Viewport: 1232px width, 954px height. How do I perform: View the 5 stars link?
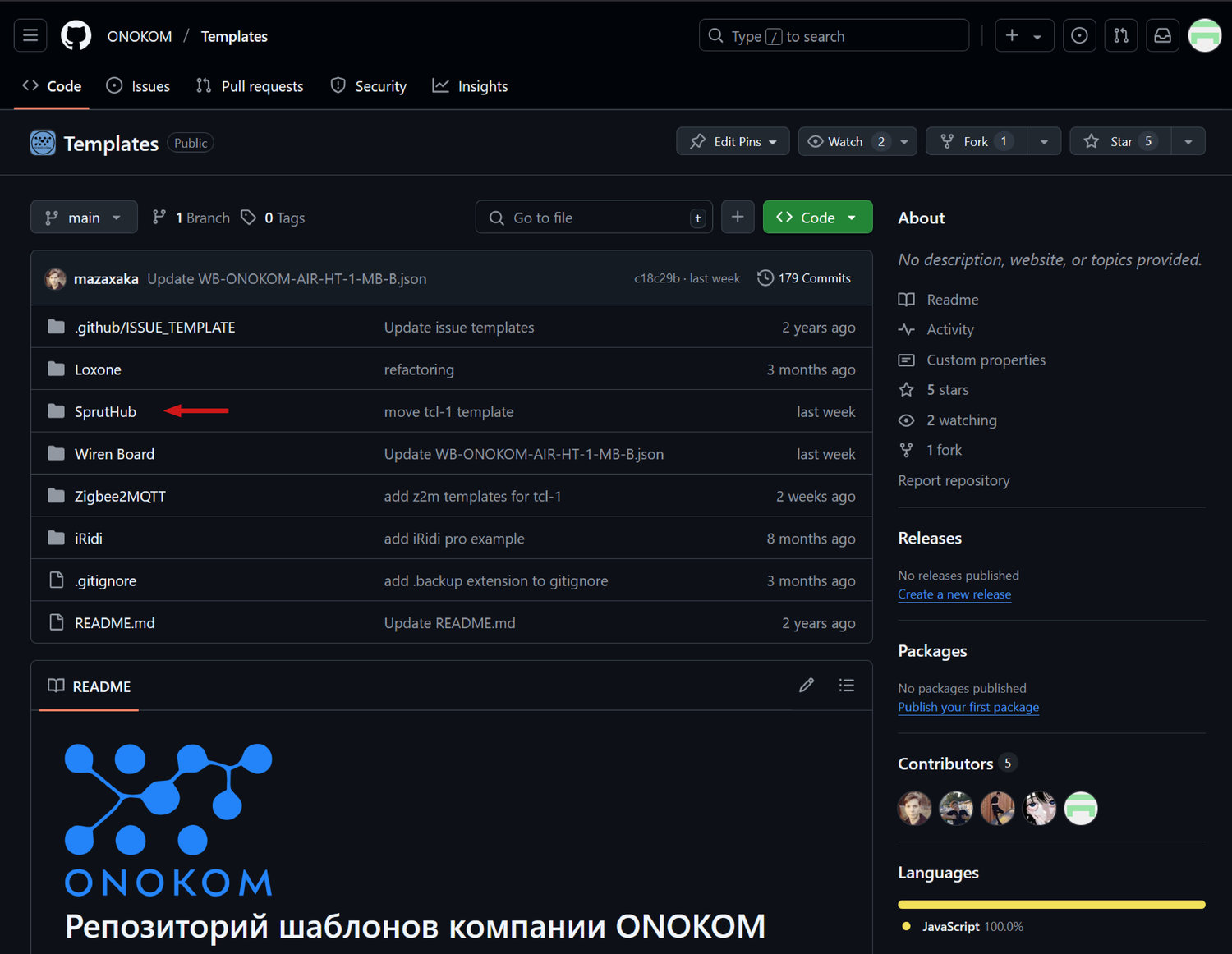(x=934, y=389)
